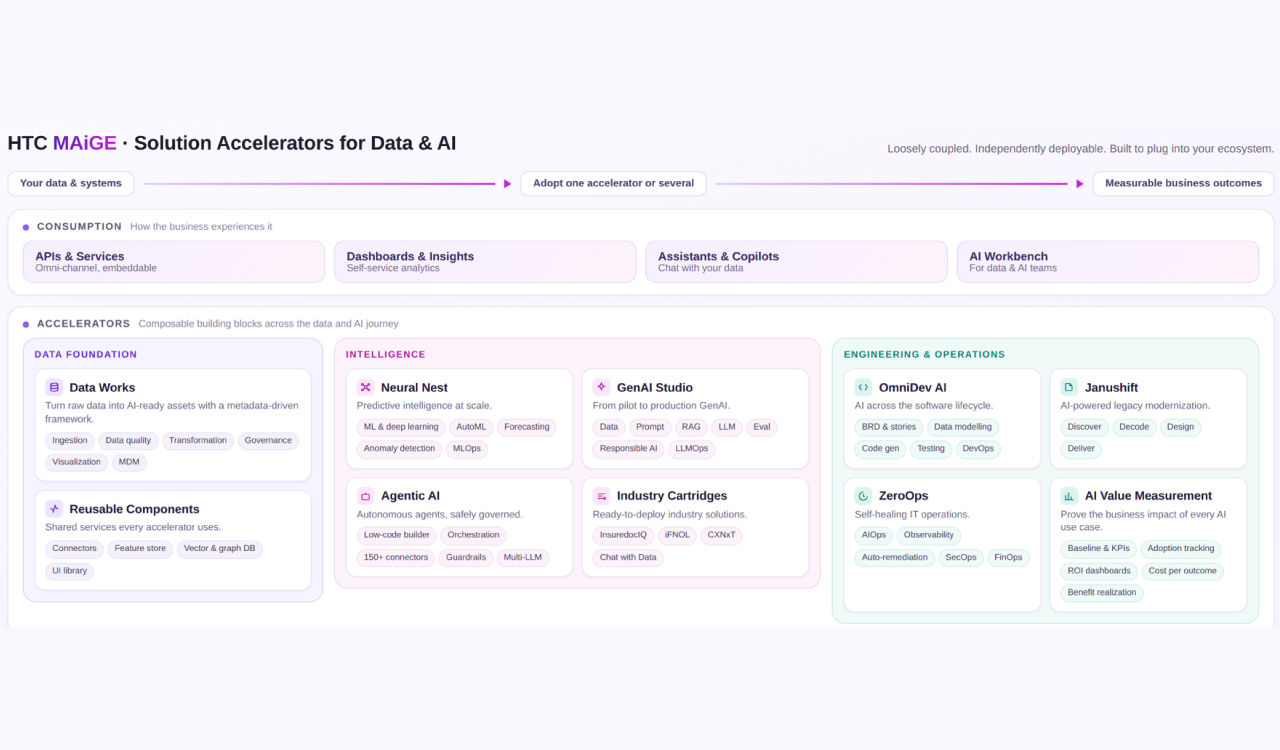
Task: Click the Industry Cartridges icon
Action: click(x=601, y=495)
